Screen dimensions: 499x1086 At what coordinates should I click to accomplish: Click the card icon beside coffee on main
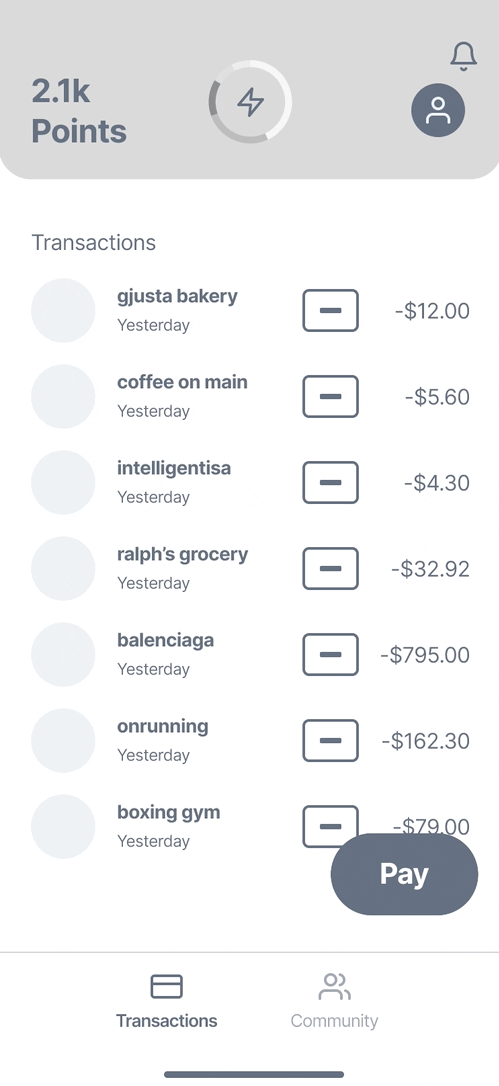(x=331, y=396)
